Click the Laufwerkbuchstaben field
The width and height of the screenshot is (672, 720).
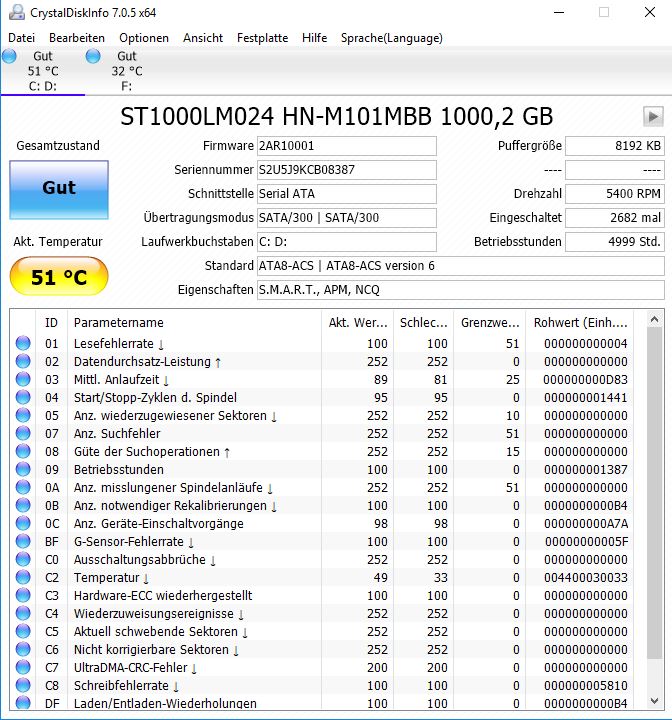pyautogui.click(x=347, y=242)
